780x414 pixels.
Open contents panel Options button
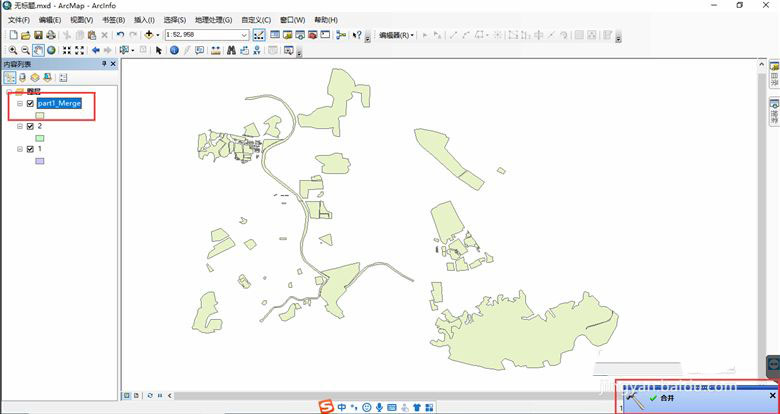coord(63,78)
